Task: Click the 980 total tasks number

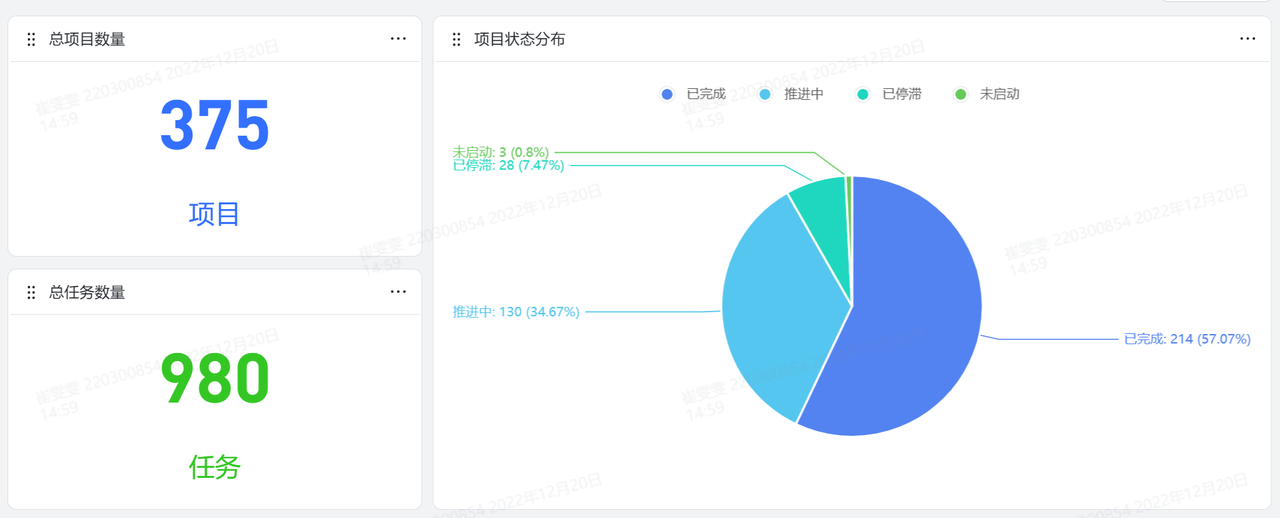Action: click(215, 379)
